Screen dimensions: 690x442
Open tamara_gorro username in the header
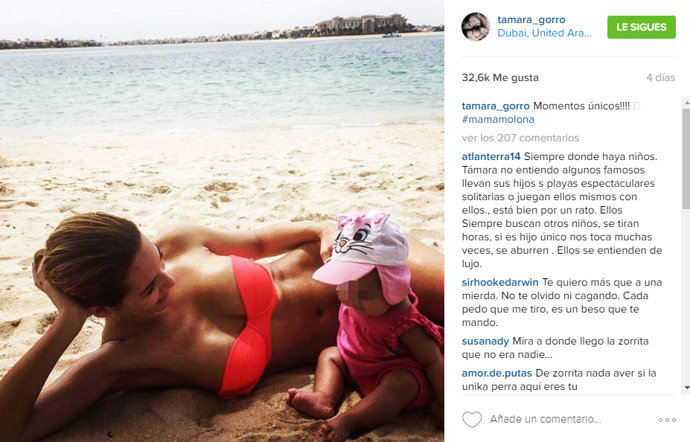click(531, 19)
